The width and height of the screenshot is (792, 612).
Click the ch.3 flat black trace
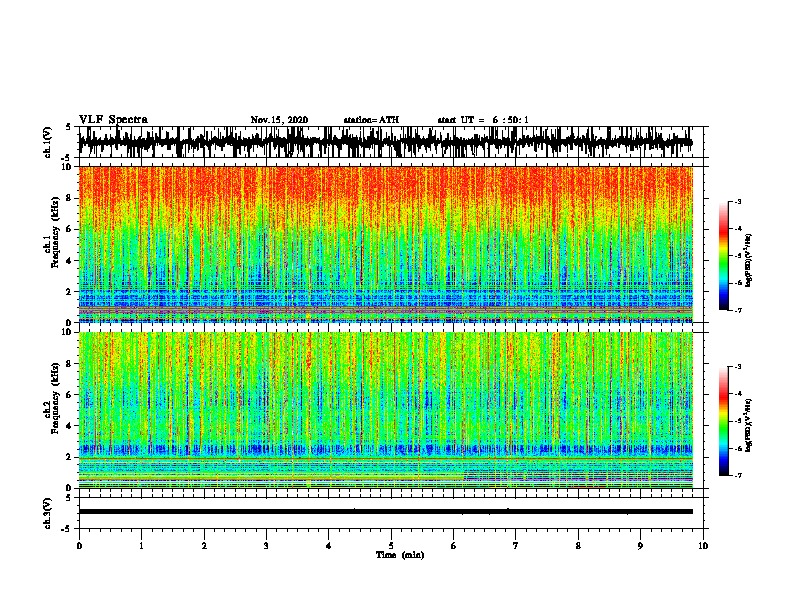pyautogui.click(x=385, y=512)
